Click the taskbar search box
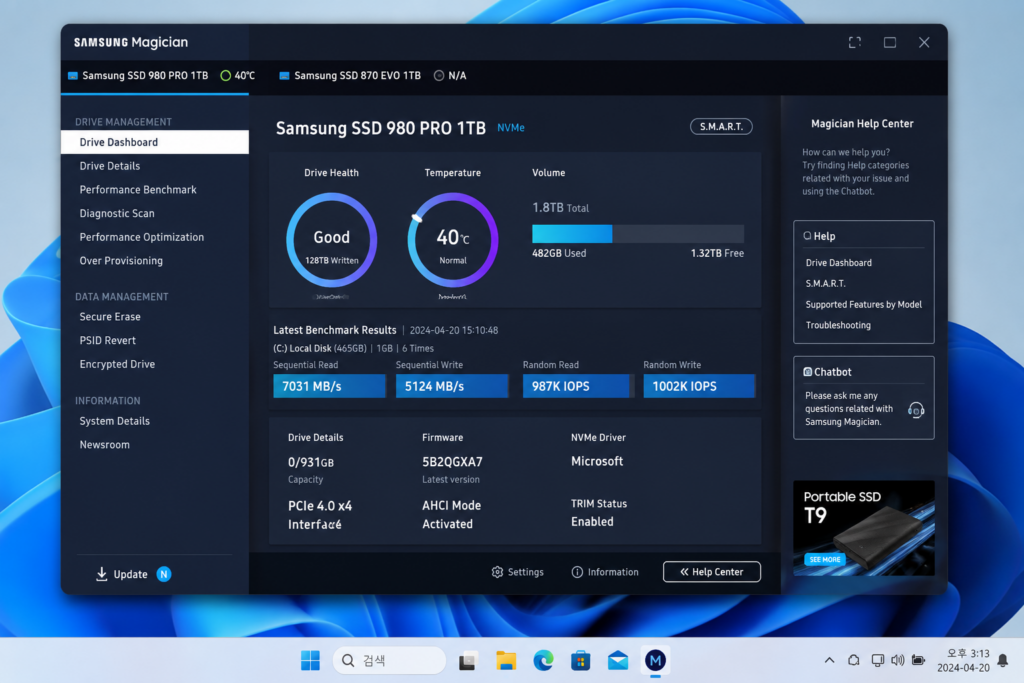This screenshot has height=683, width=1024. pos(389,661)
